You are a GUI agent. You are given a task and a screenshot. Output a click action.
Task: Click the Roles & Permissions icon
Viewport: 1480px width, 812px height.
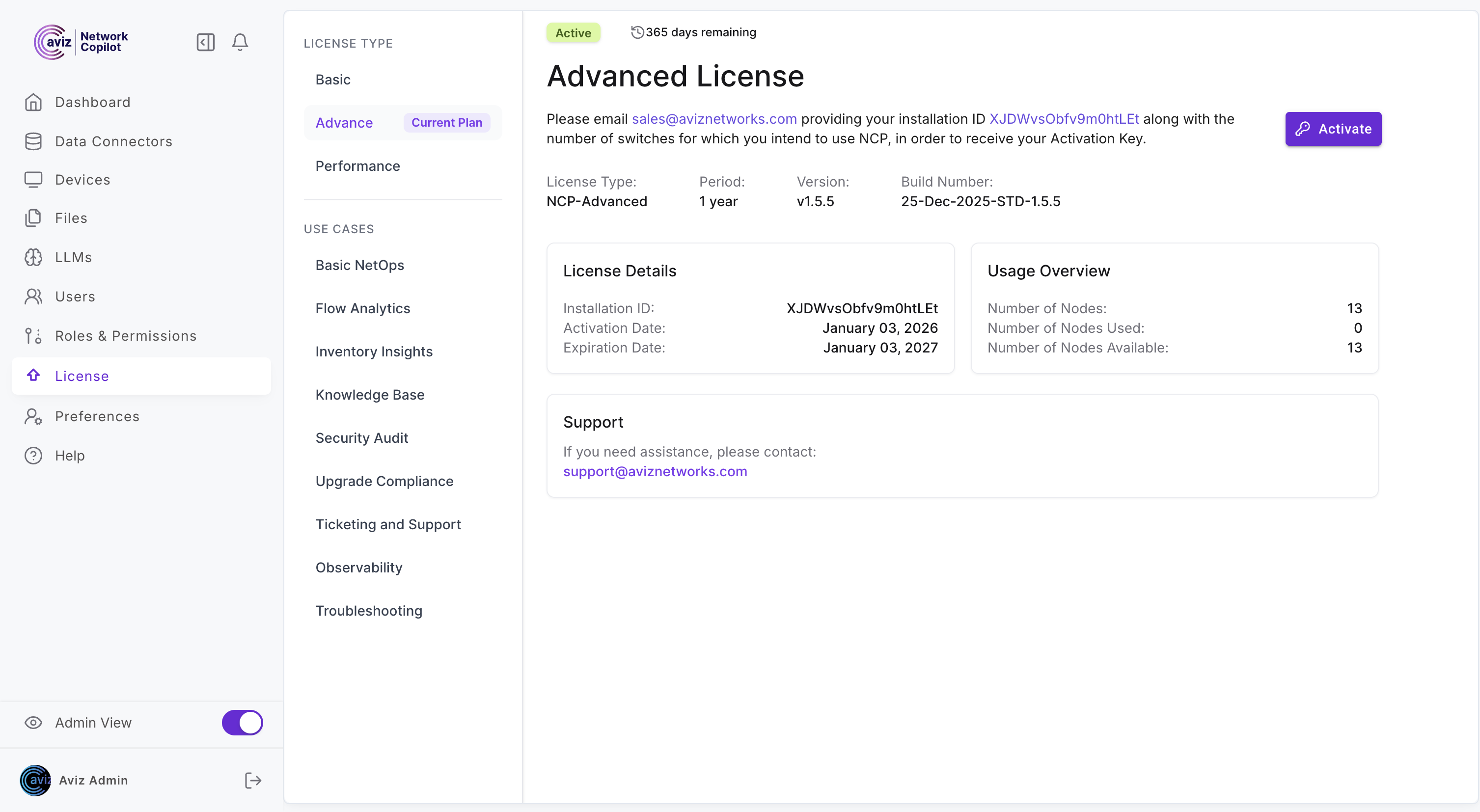[33, 336]
